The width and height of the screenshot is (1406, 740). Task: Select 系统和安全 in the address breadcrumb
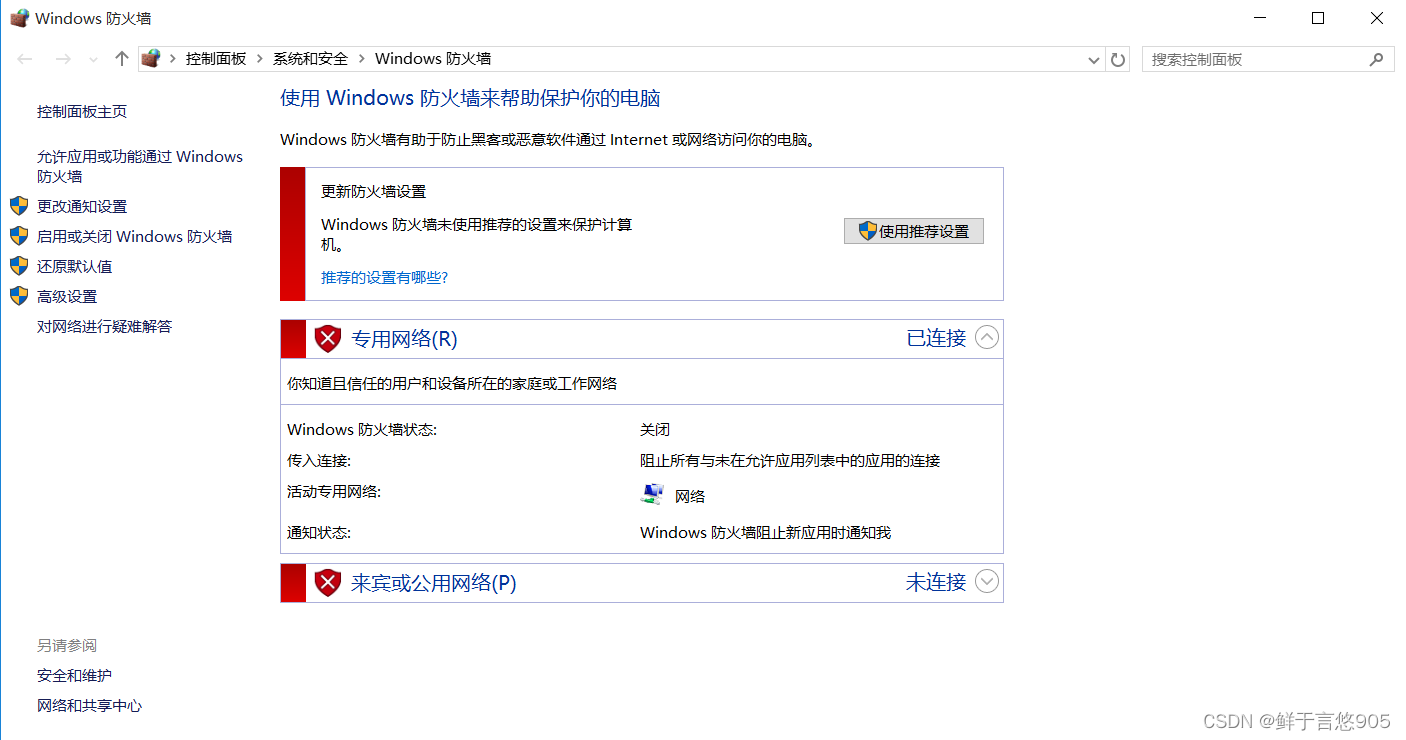[x=311, y=59]
